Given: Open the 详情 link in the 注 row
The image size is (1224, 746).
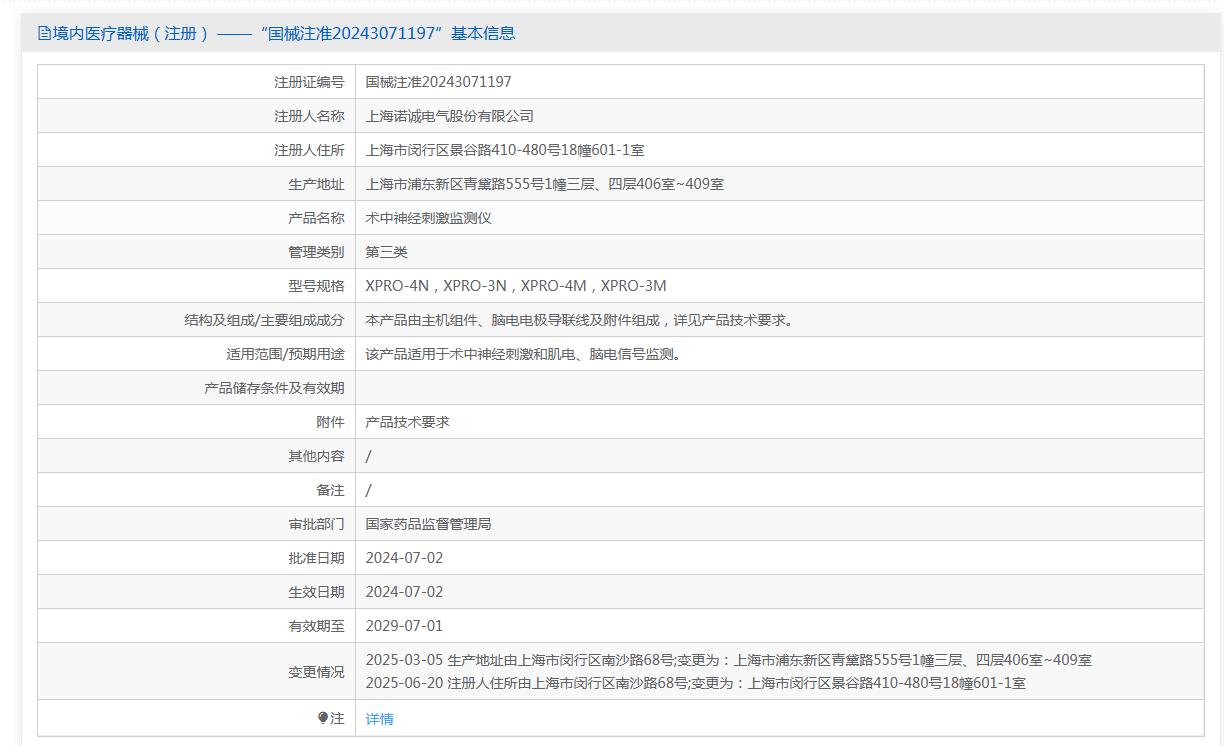Looking at the screenshot, I should coord(380,719).
